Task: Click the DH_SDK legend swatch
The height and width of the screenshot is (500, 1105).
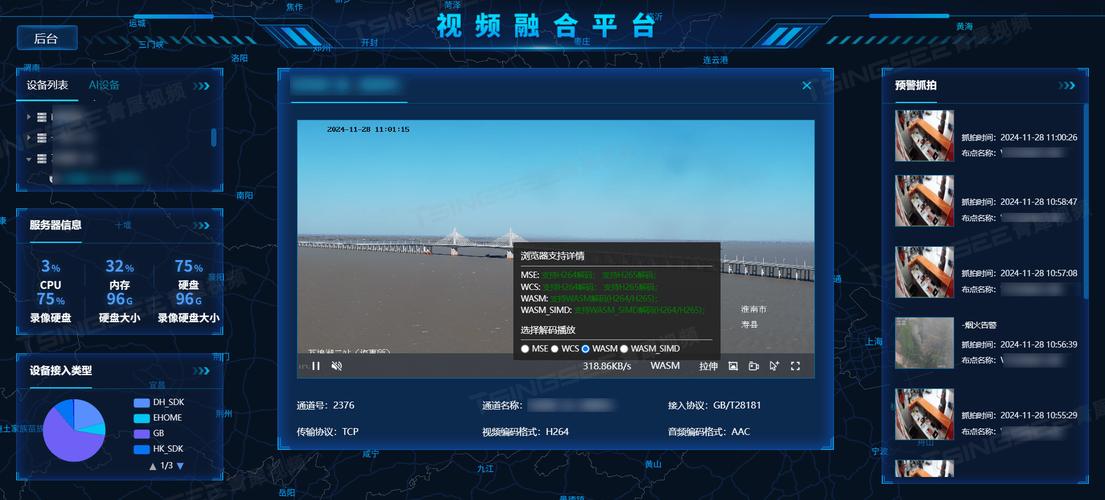Action: click(142, 402)
